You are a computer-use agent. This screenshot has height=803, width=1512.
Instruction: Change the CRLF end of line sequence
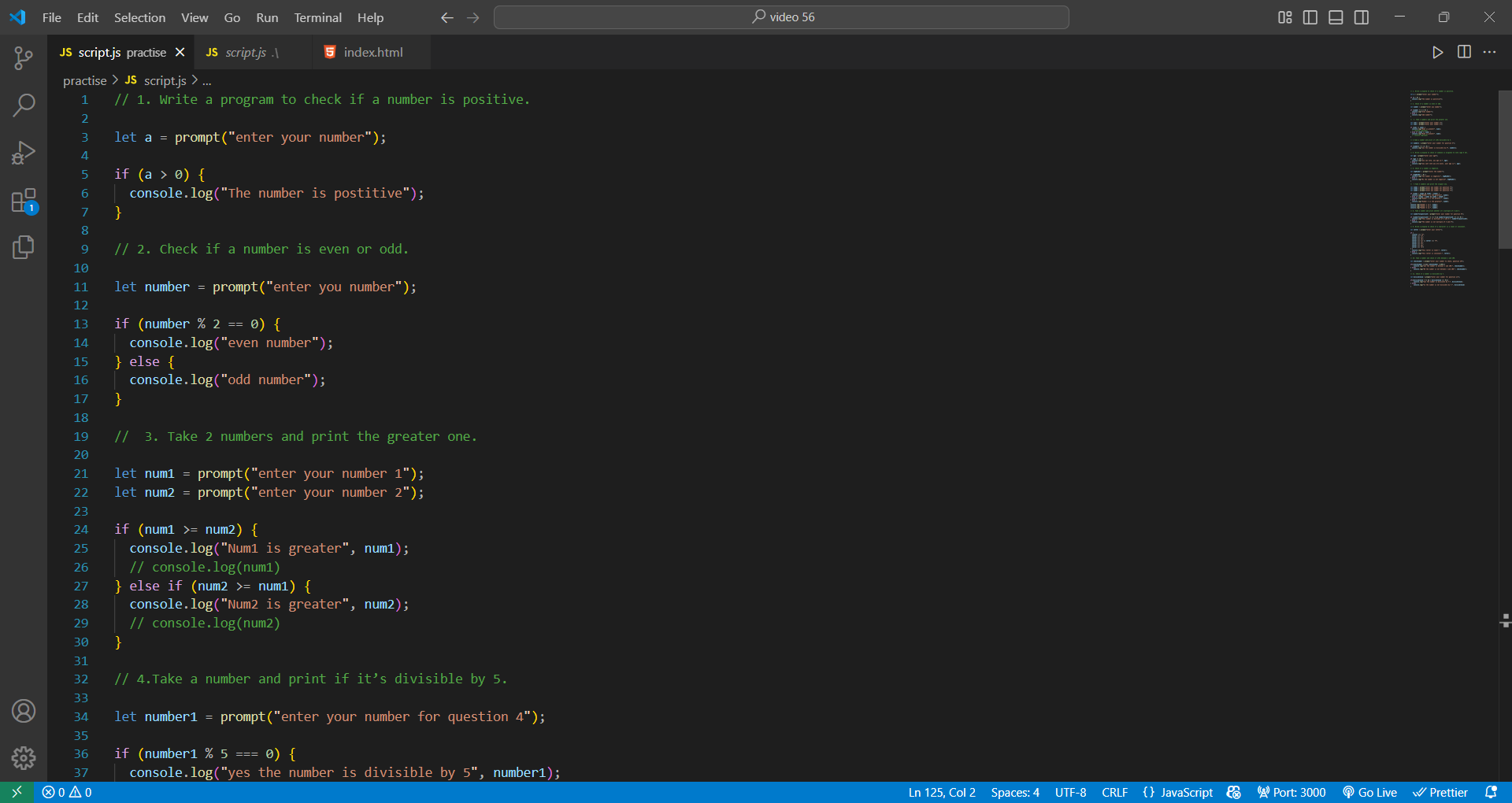[1115, 792]
